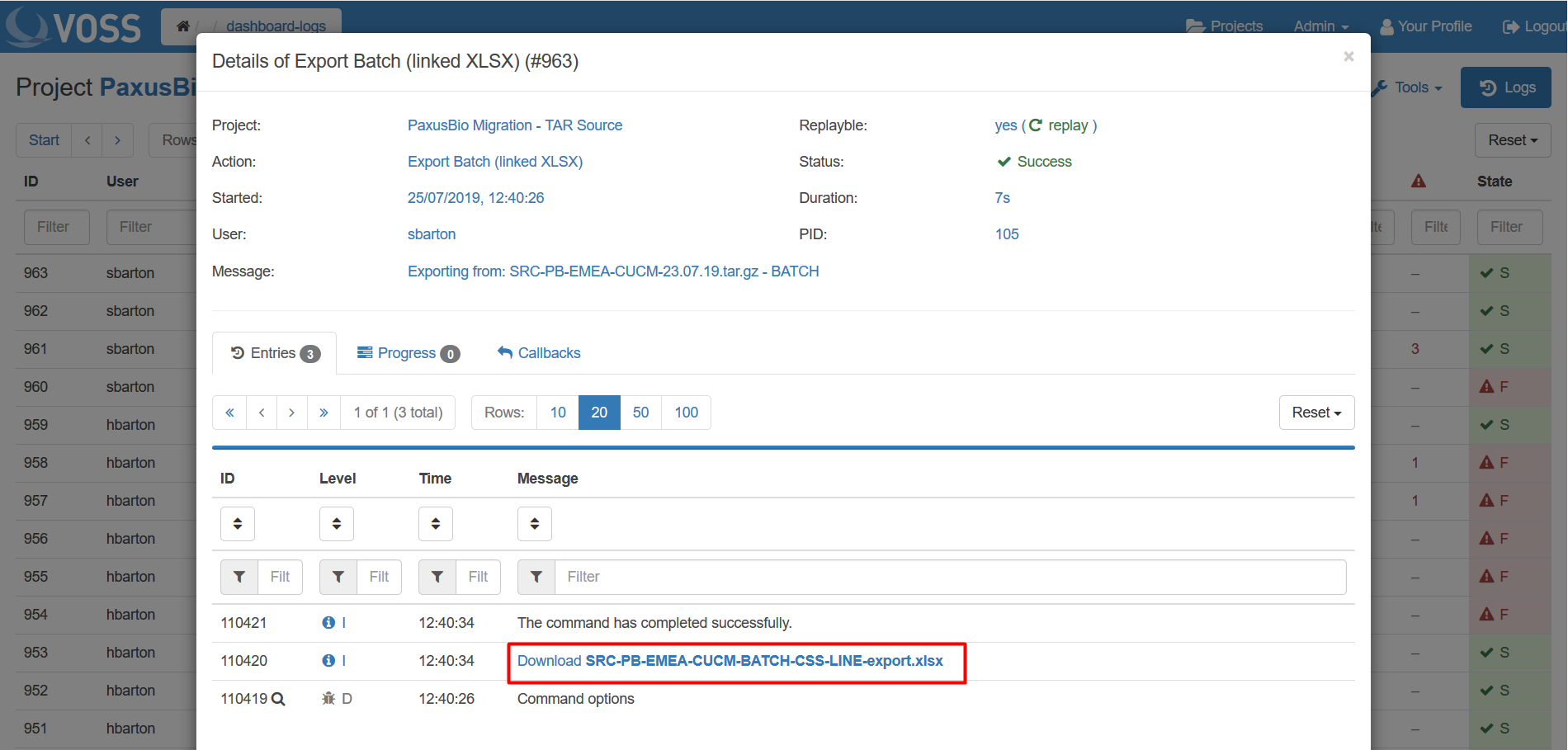Image resolution: width=1568 pixels, height=750 pixels.
Task: Click the filter funnel icon for Message column
Action: (536, 577)
